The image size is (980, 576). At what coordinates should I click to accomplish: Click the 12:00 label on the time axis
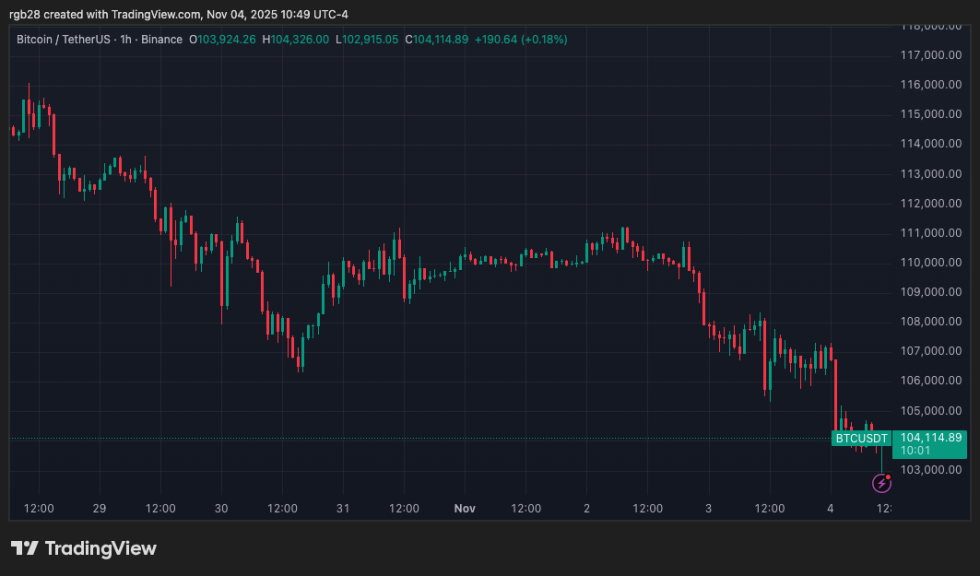point(40,508)
